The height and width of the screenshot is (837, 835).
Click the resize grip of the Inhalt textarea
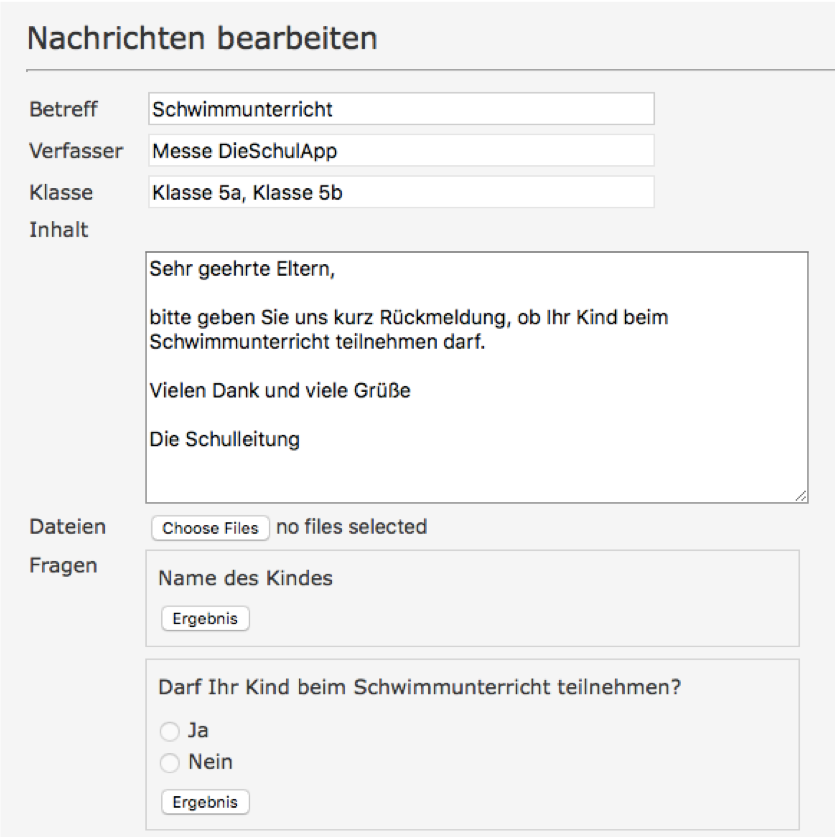click(x=800, y=496)
